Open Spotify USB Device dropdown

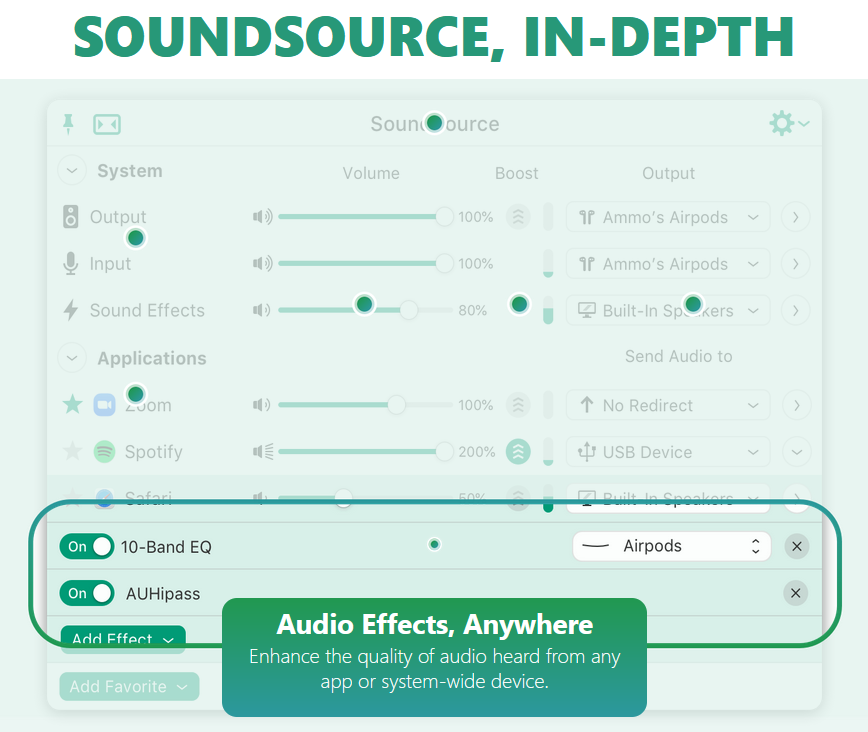pos(668,452)
